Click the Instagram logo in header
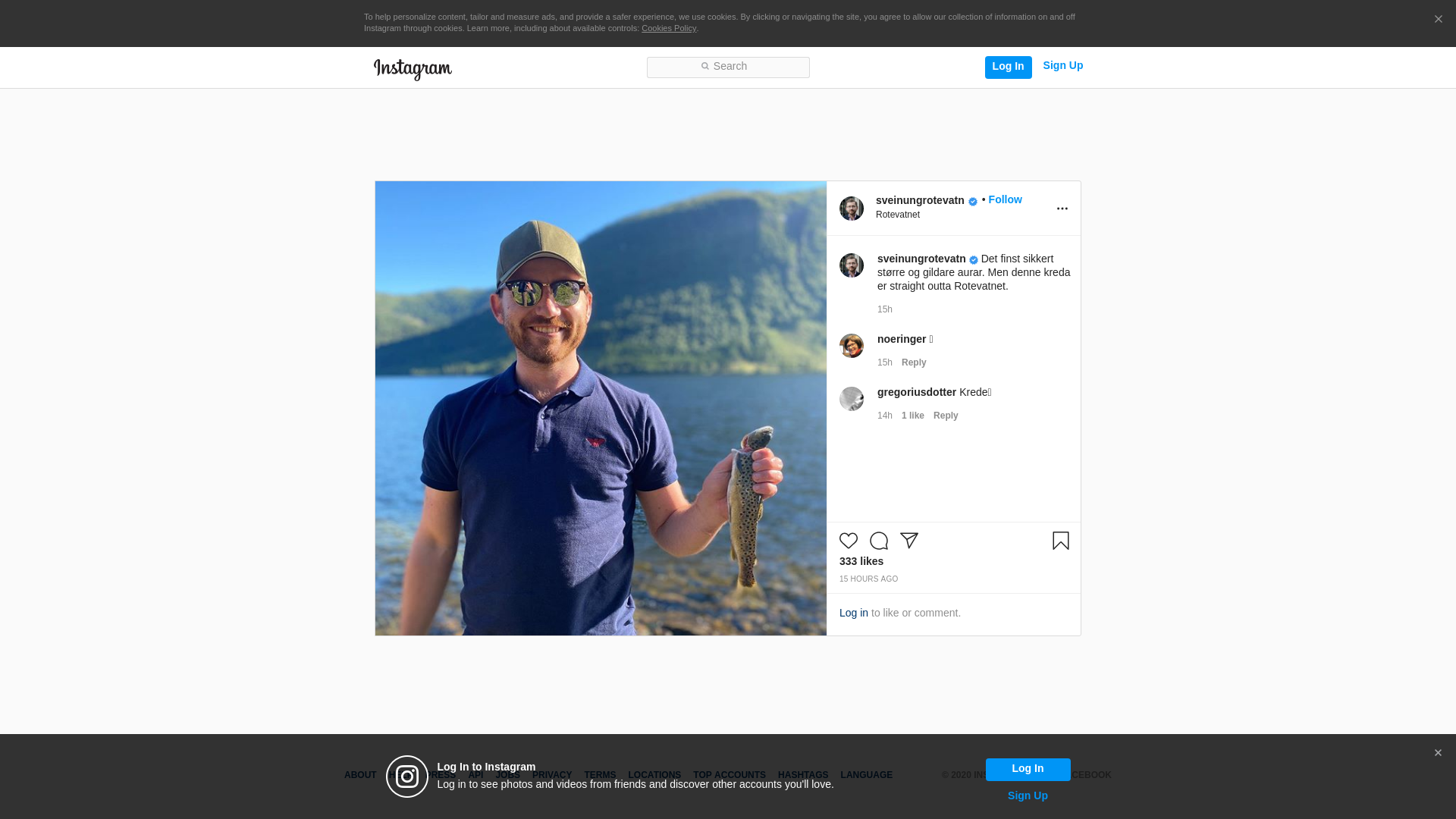 (x=413, y=69)
